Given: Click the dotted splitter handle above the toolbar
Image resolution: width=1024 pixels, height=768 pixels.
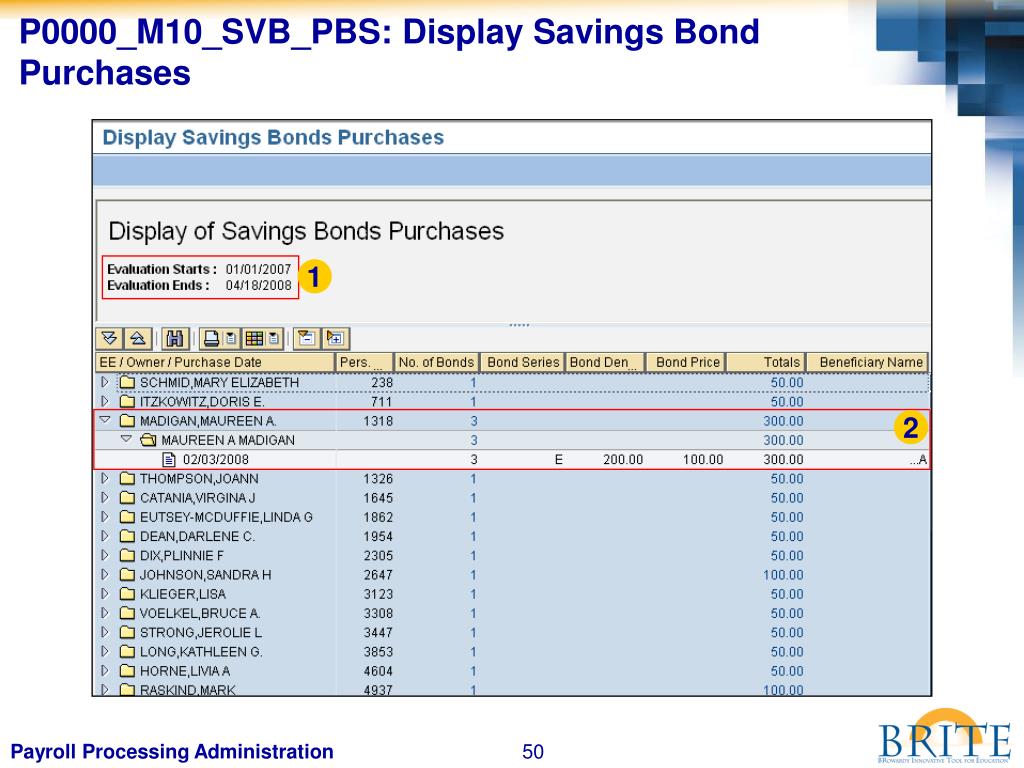Looking at the screenshot, I should click(x=519, y=325).
